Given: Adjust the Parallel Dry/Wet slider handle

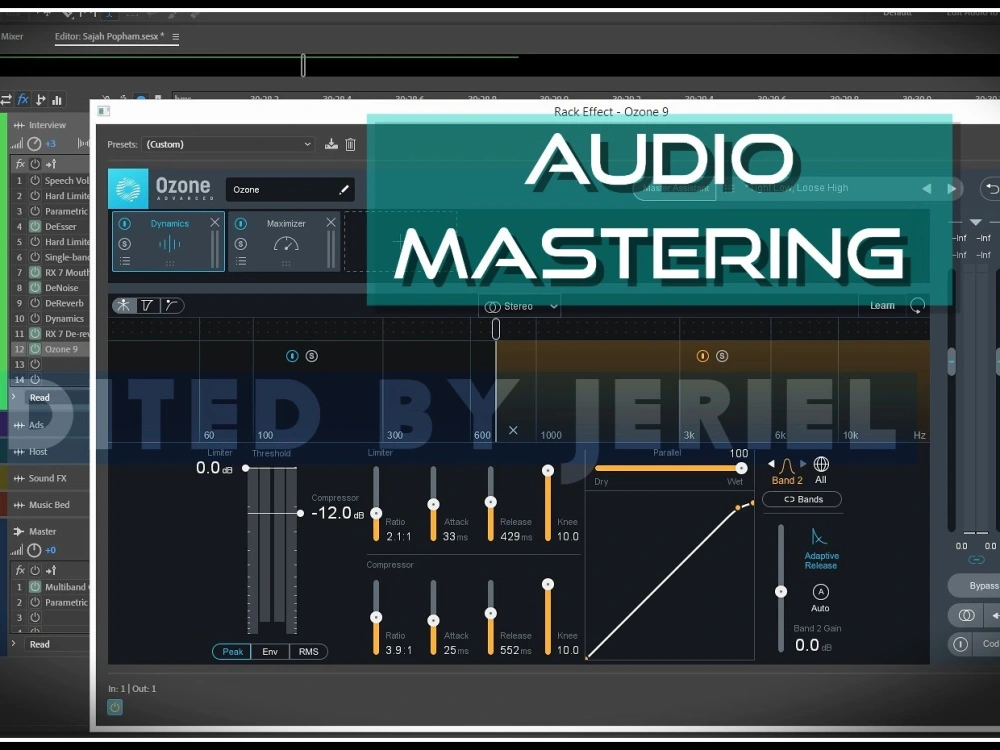Looking at the screenshot, I should click(741, 468).
